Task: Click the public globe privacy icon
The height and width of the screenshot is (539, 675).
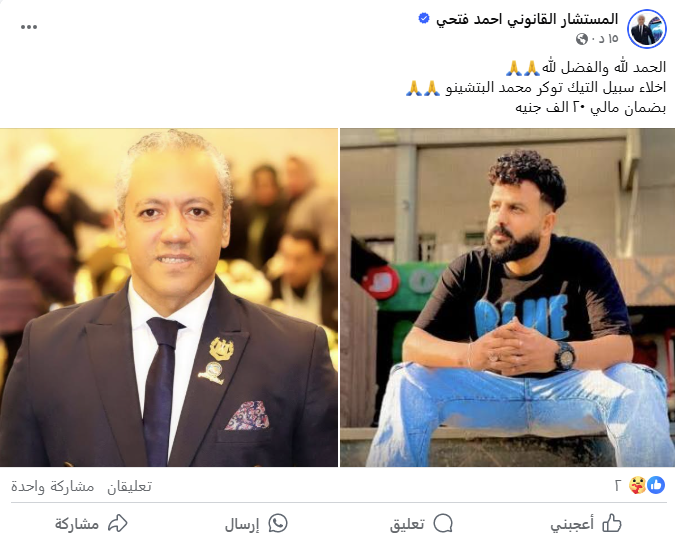Action: pyautogui.click(x=582, y=39)
